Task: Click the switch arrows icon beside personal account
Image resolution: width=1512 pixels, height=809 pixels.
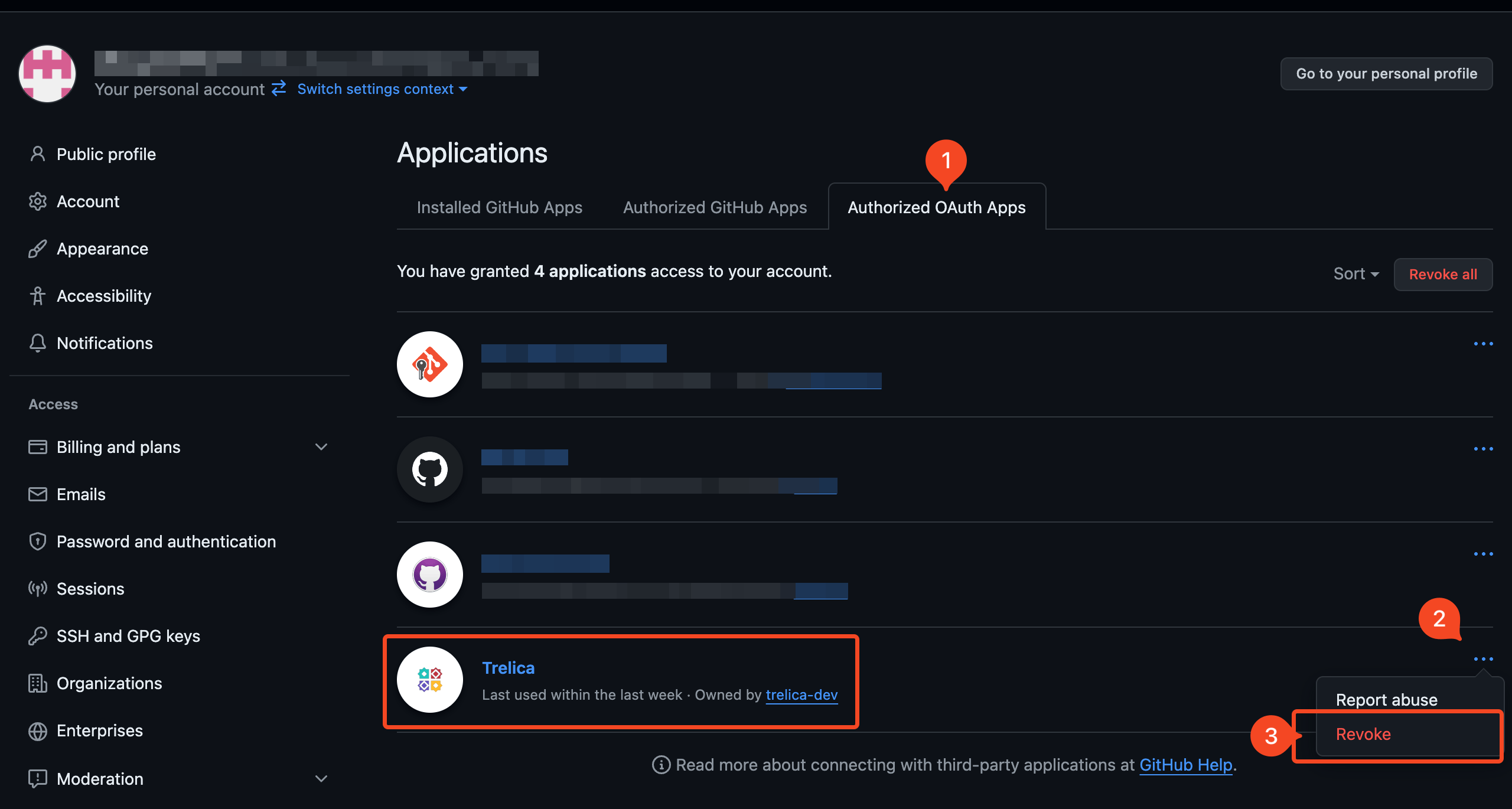Action: point(279,88)
